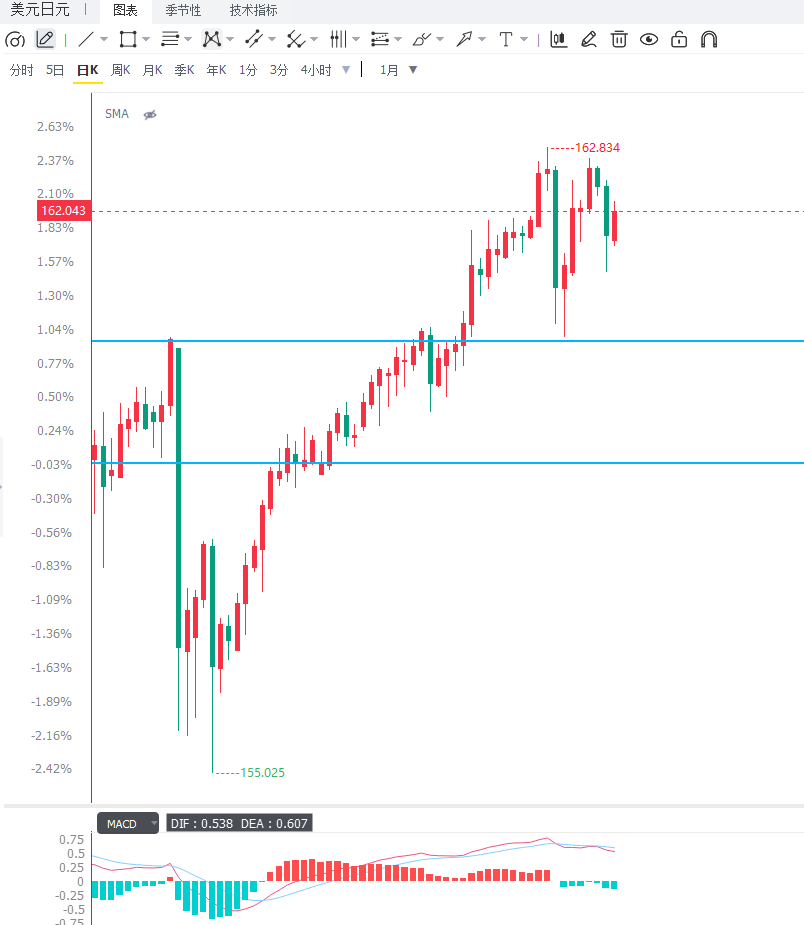
Task: Open the 季节性 tab
Action: click(183, 11)
